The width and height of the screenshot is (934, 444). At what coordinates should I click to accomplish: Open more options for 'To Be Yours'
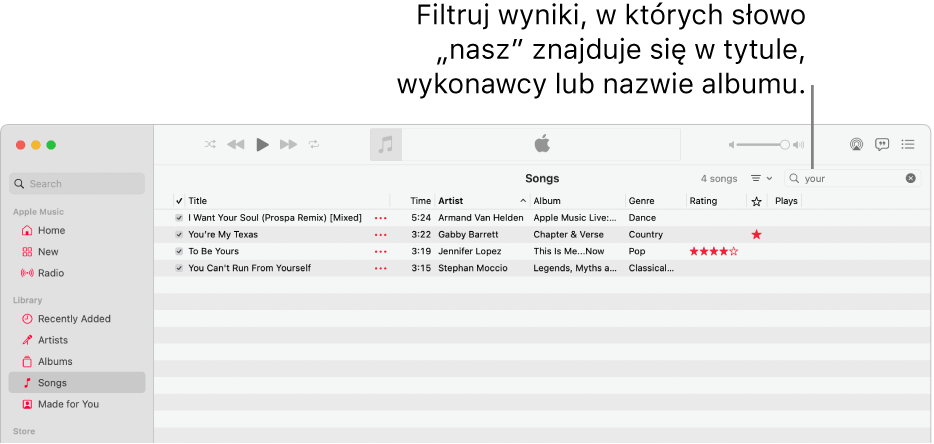pos(380,252)
